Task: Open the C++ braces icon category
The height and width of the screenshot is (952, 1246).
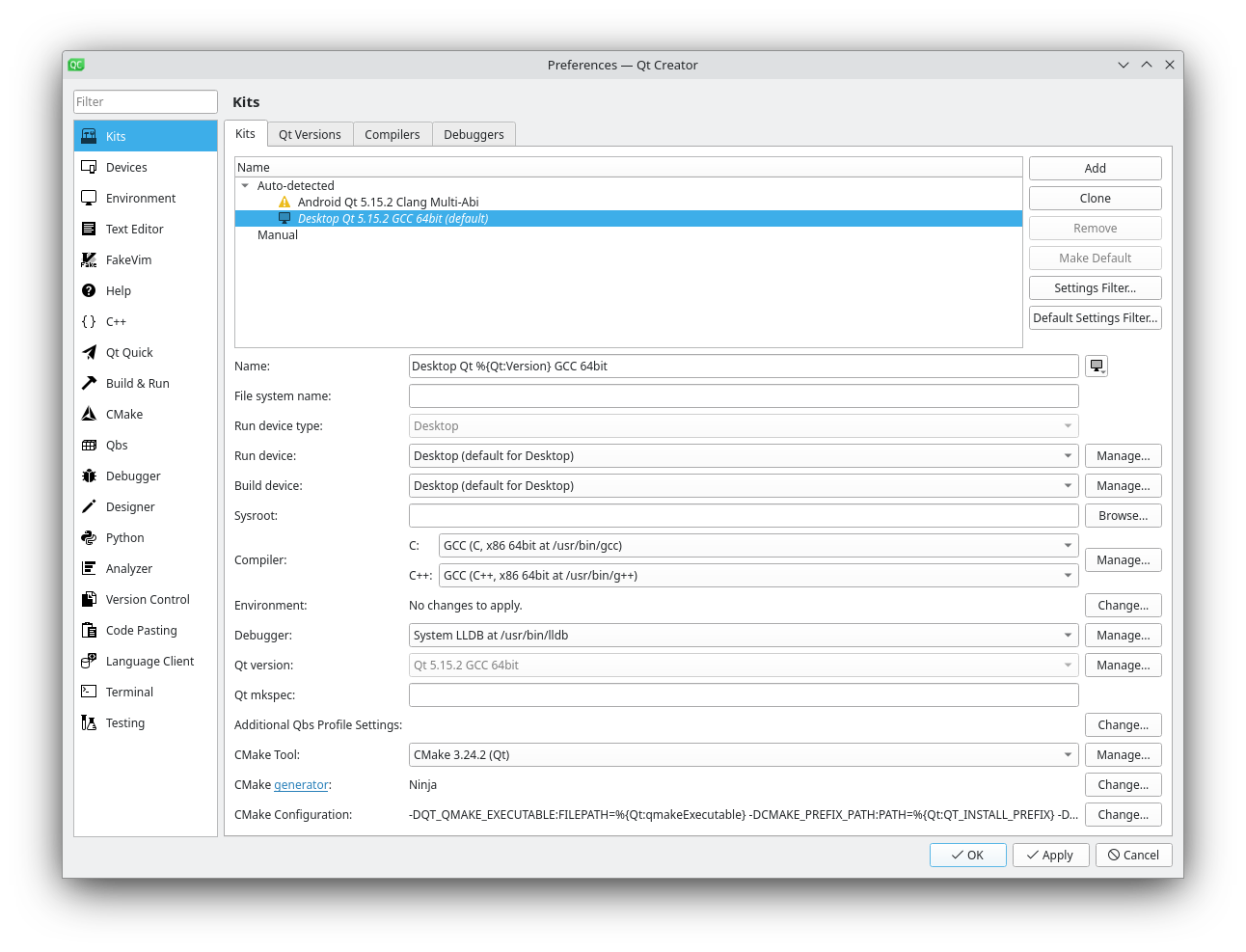Action: (x=89, y=321)
